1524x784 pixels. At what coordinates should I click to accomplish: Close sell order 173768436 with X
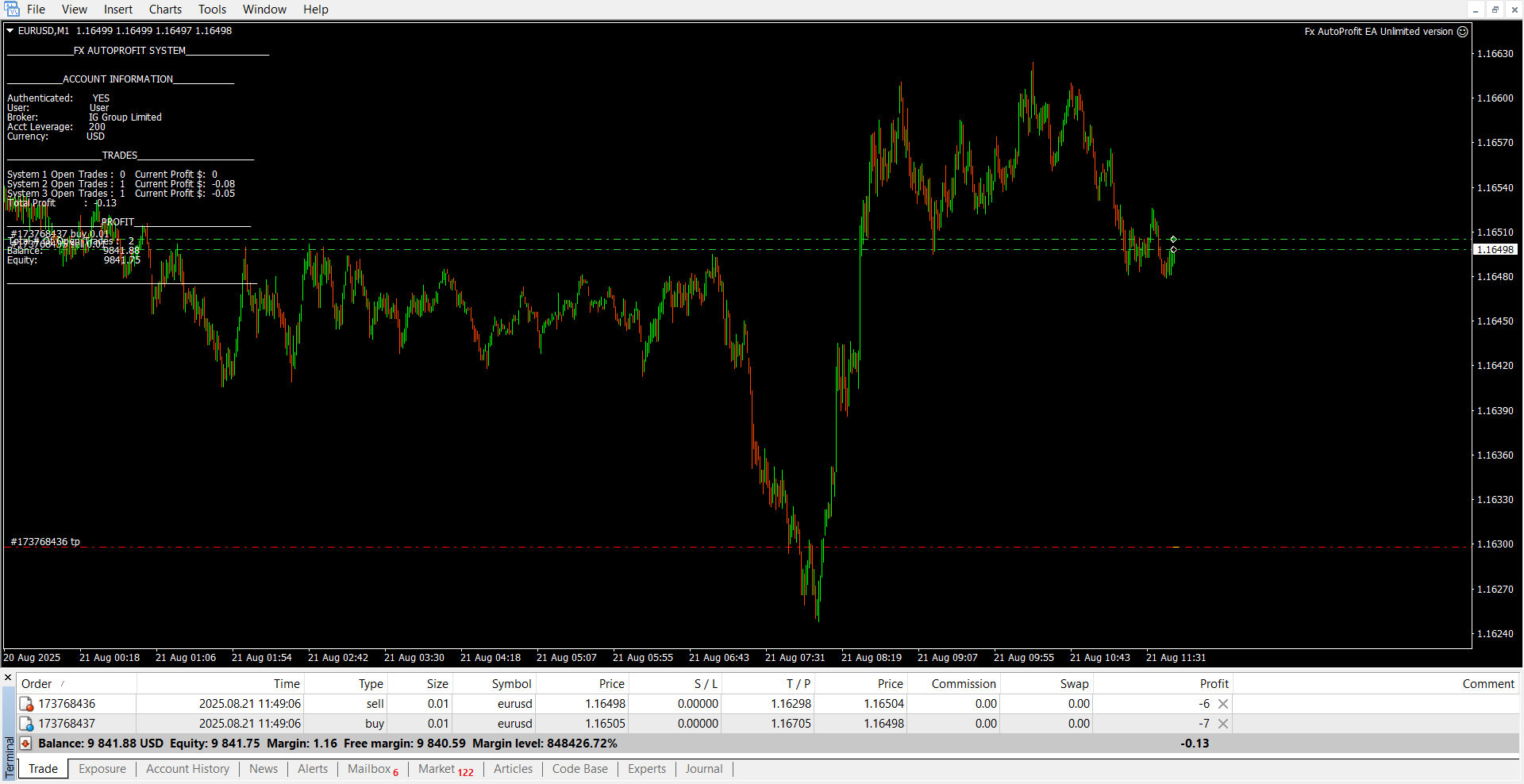point(1223,704)
